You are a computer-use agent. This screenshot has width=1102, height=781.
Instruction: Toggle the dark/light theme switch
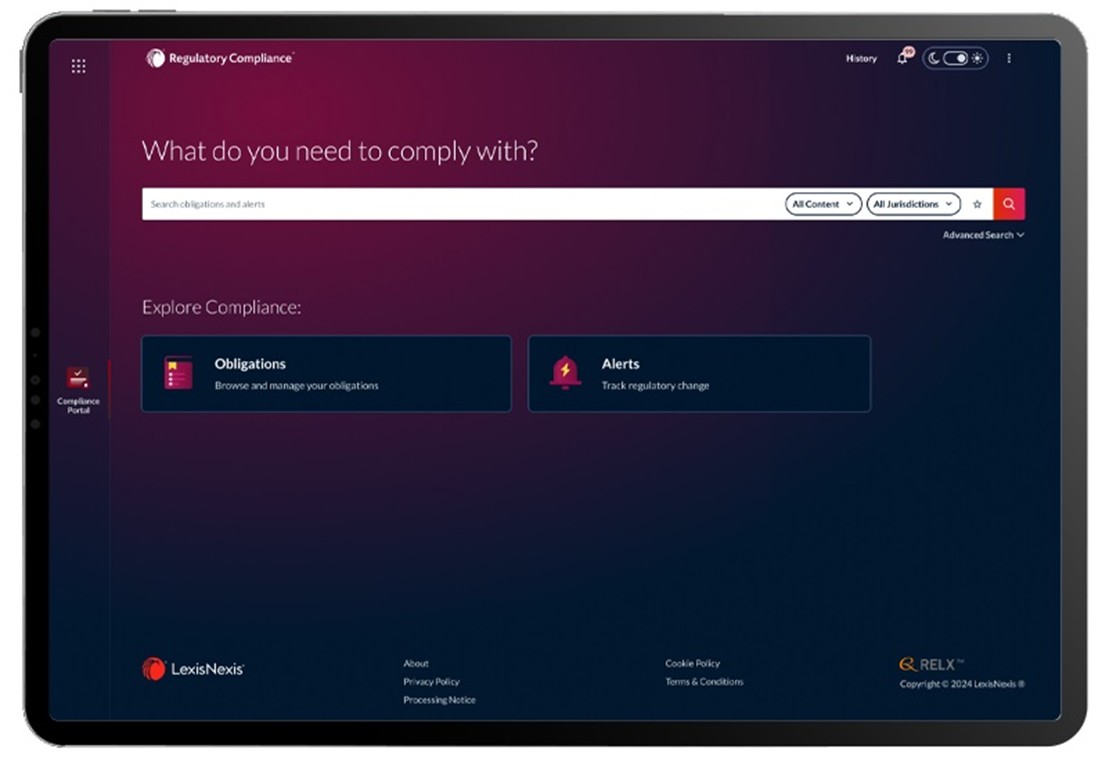click(x=955, y=59)
